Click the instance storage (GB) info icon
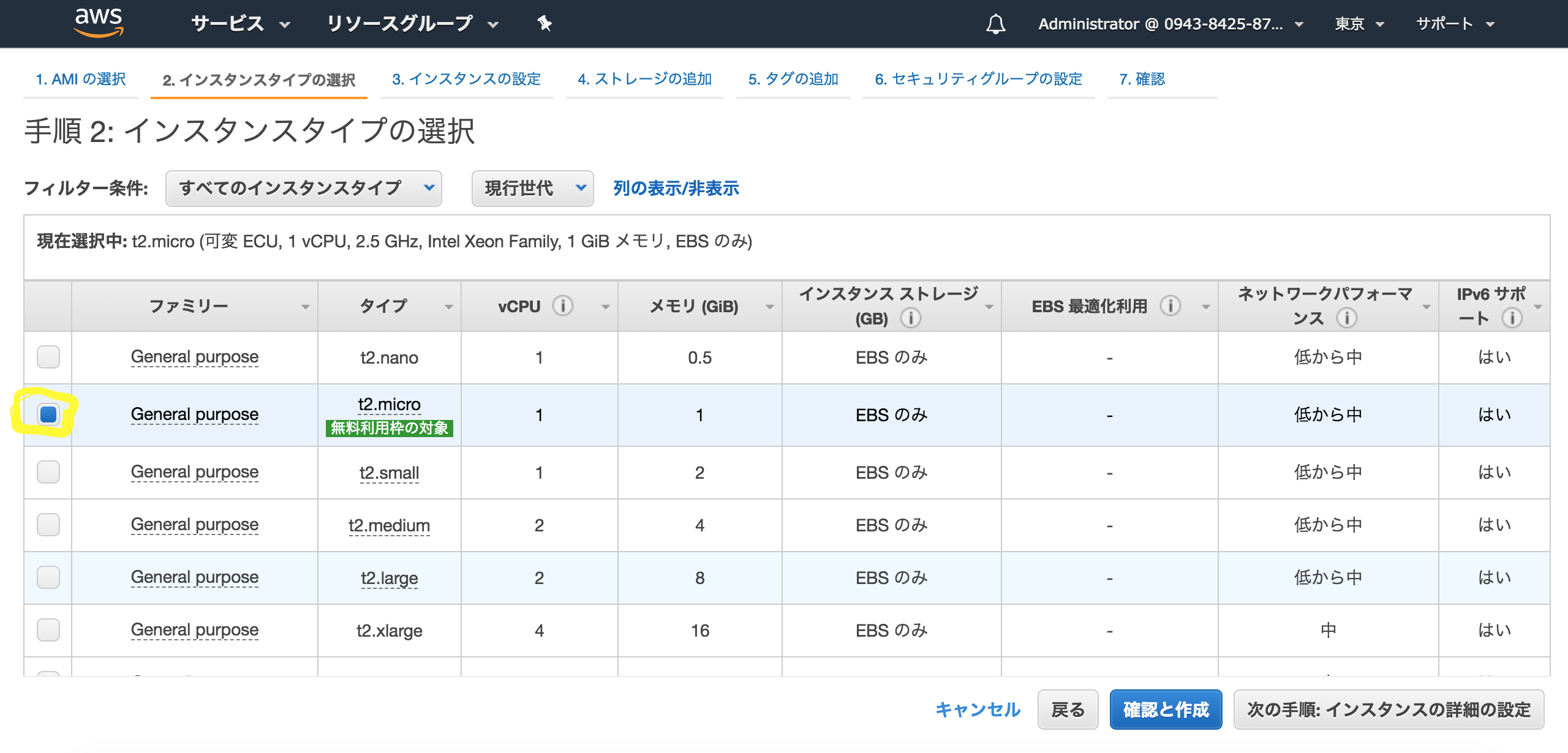Image resolution: width=1568 pixels, height=753 pixels. (x=911, y=318)
